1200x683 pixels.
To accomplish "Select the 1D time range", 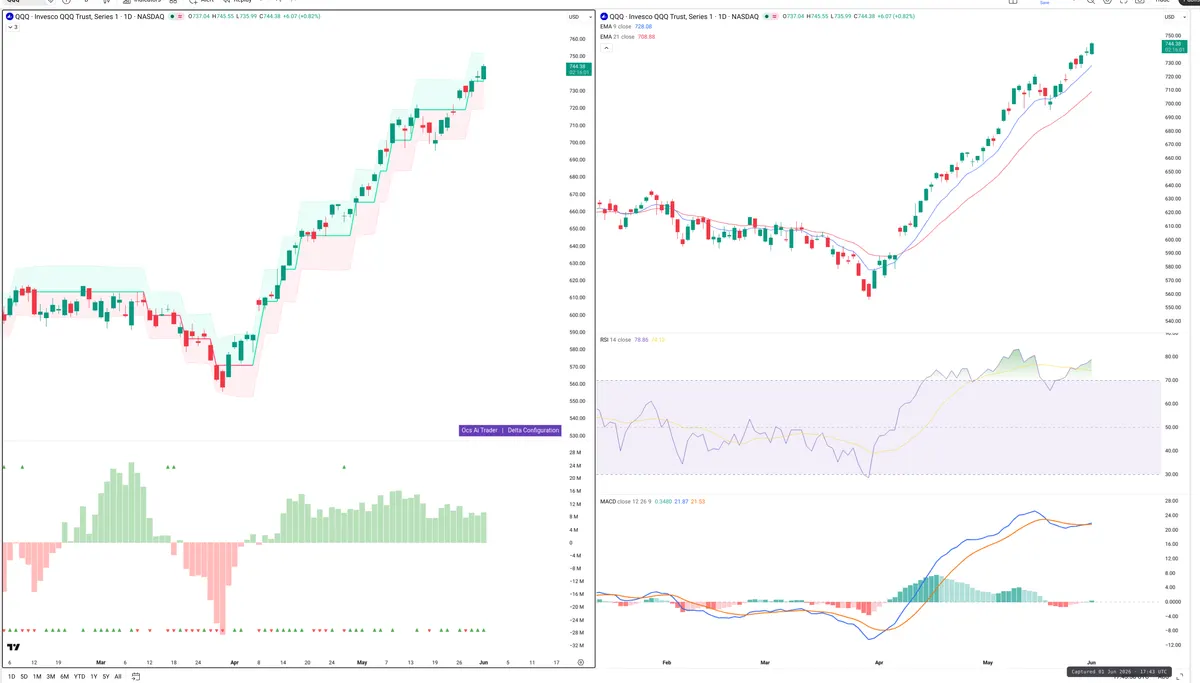I will click(x=12, y=677).
